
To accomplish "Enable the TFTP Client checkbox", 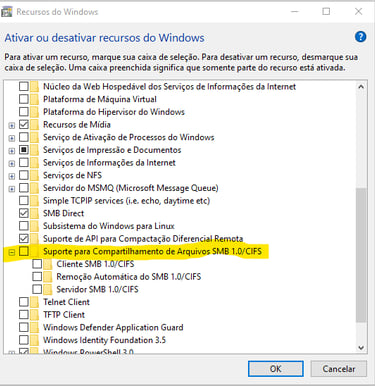I will 24,315.
